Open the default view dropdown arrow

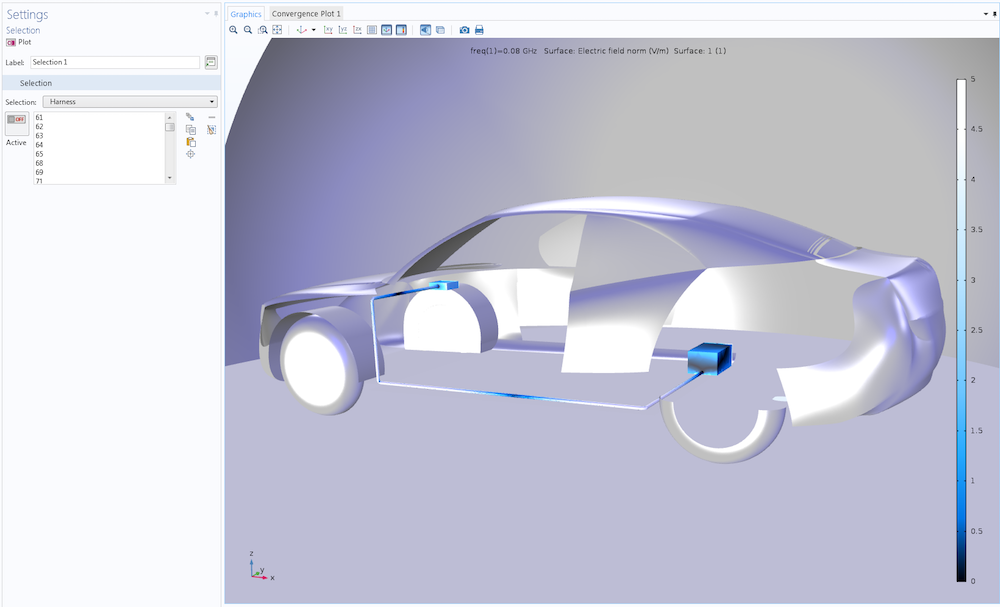[313, 30]
